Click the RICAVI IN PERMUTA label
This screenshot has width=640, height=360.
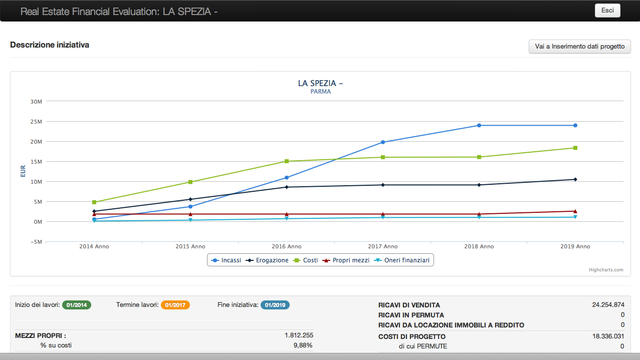[x=411, y=315]
